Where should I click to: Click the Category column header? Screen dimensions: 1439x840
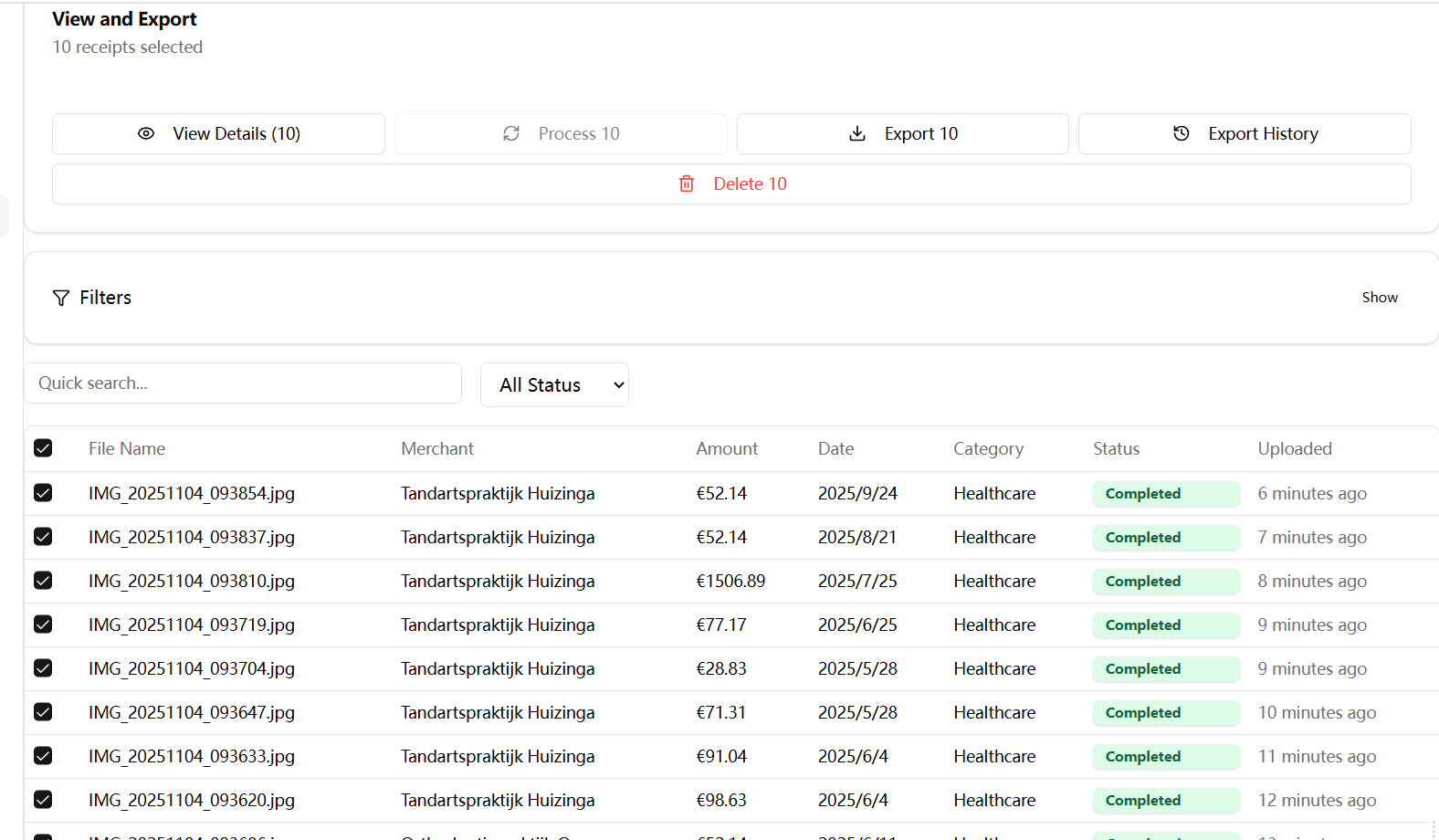(989, 448)
